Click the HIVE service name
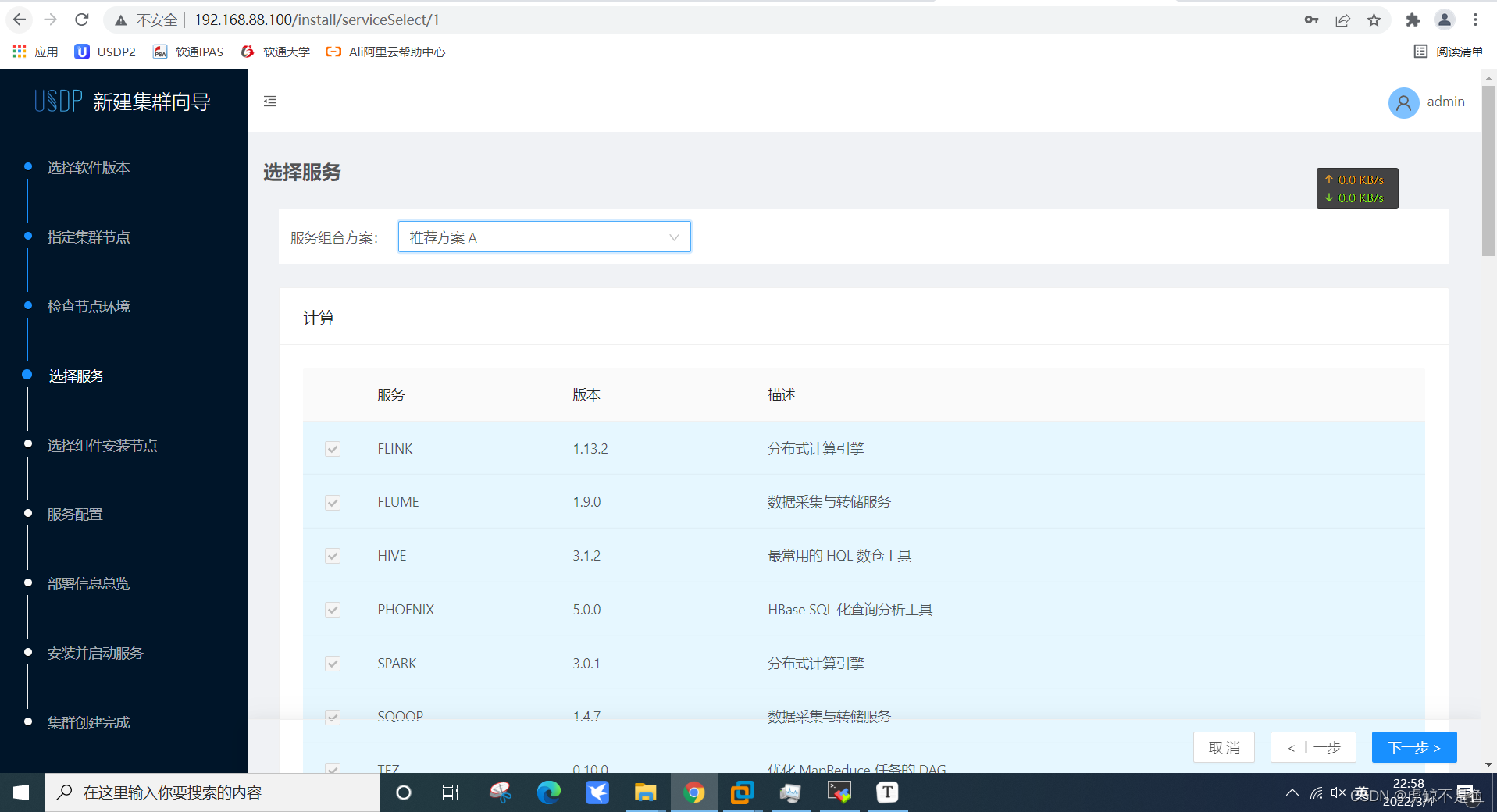This screenshot has height=812, width=1497. [x=392, y=556]
